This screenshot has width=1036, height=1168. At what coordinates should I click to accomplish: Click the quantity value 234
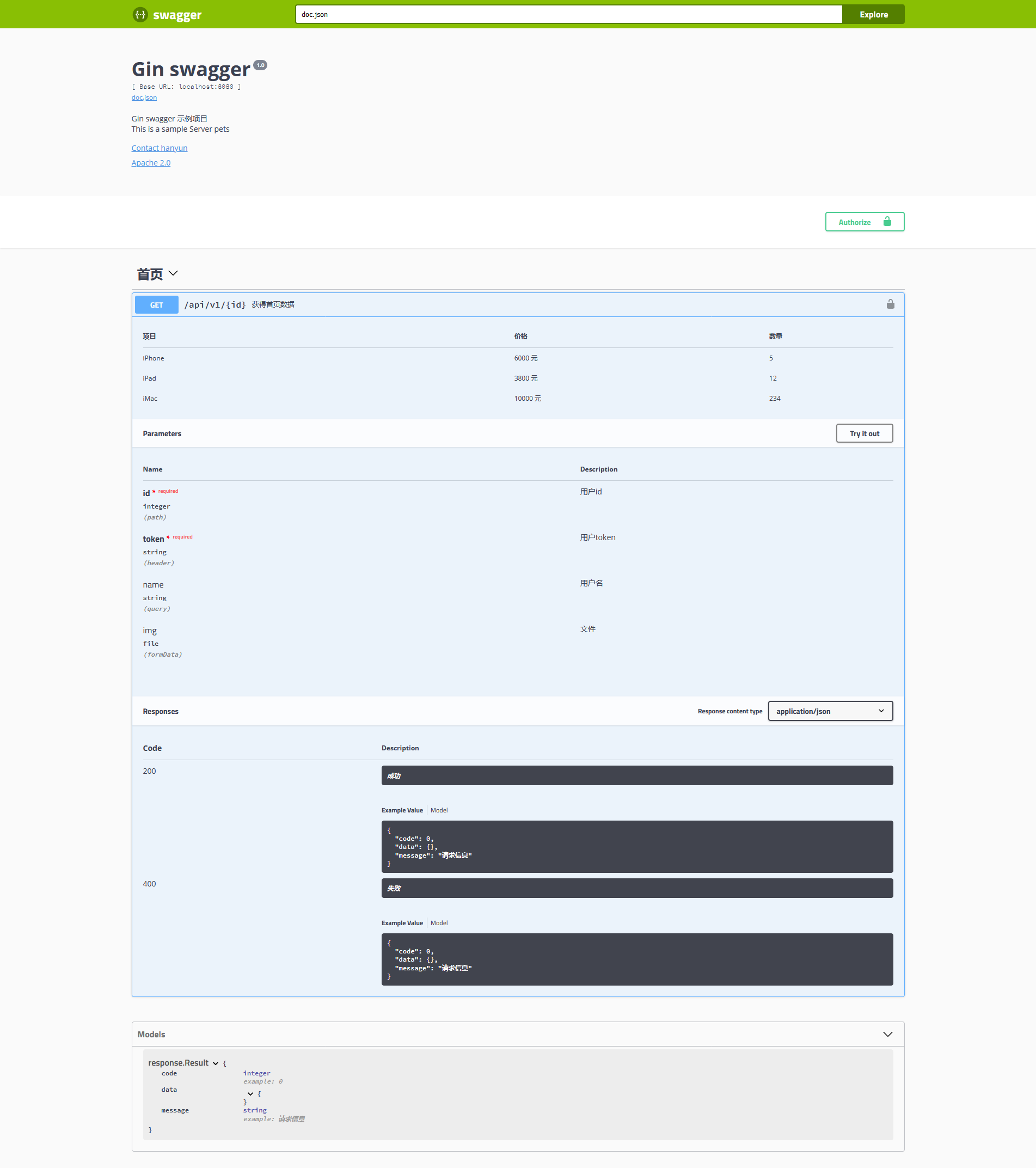click(774, 398)
